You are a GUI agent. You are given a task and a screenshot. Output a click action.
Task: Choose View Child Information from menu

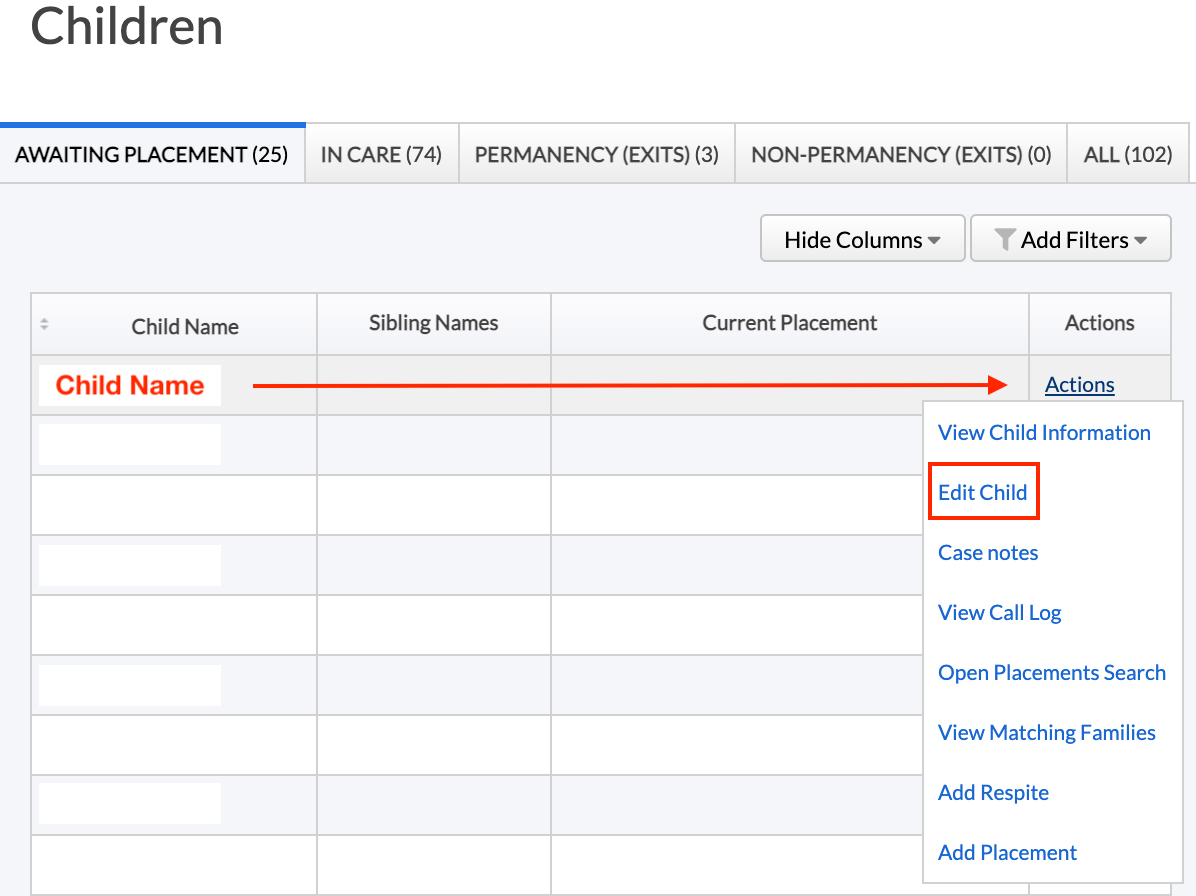pyautogui.click(x=1044, y=433)
